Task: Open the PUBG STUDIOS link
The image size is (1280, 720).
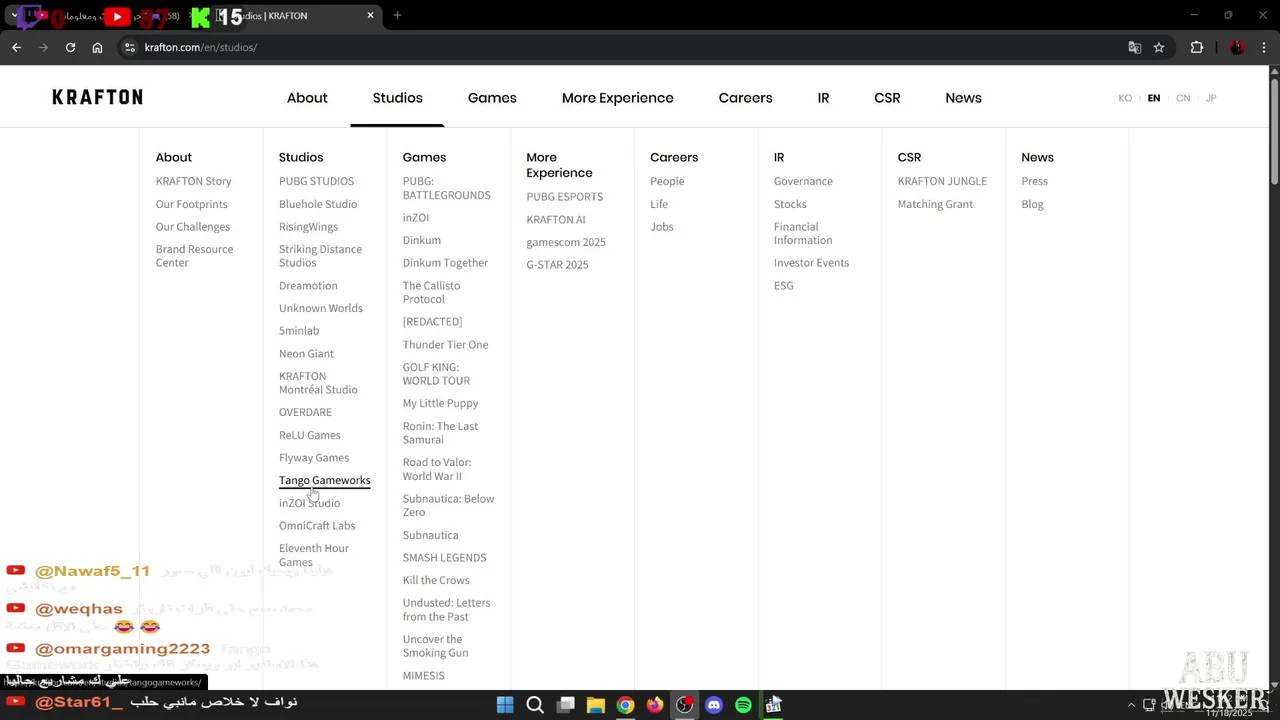Action: (316, 181)
